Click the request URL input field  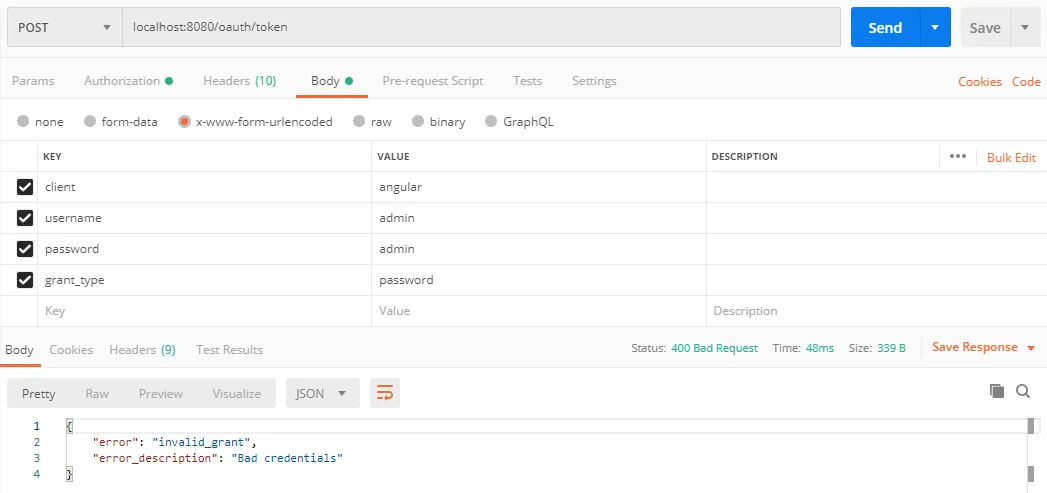coord(480,28)
